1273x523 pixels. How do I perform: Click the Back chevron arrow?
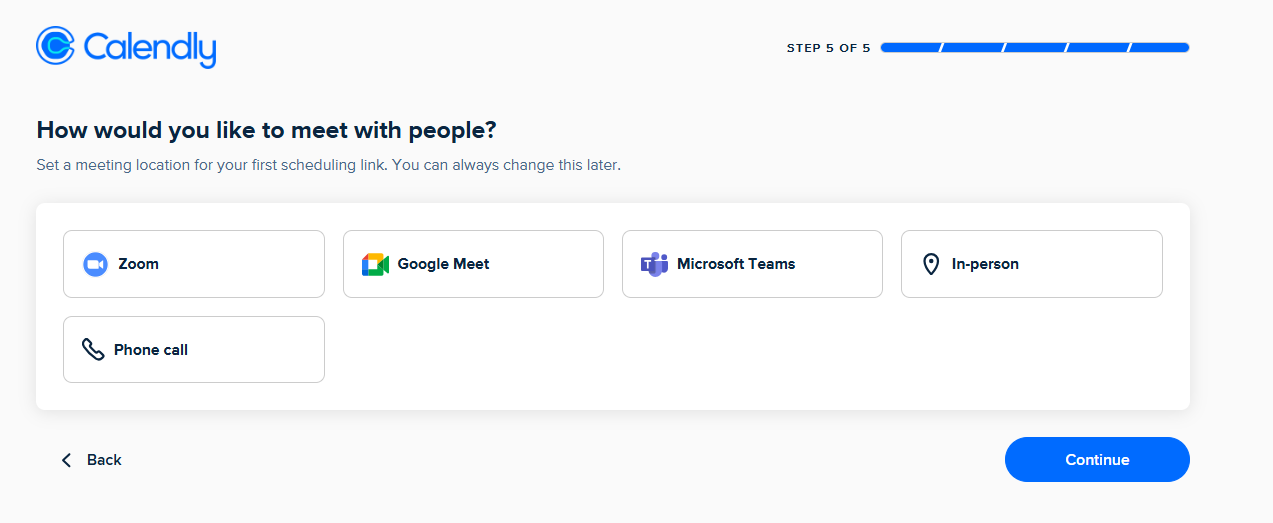[x=67, y=460]
